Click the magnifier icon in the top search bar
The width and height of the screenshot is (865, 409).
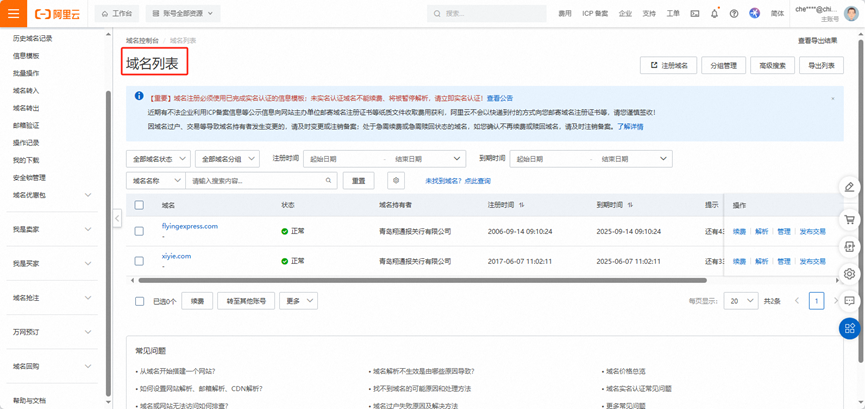pyautogui.click(x=437, y=14)
